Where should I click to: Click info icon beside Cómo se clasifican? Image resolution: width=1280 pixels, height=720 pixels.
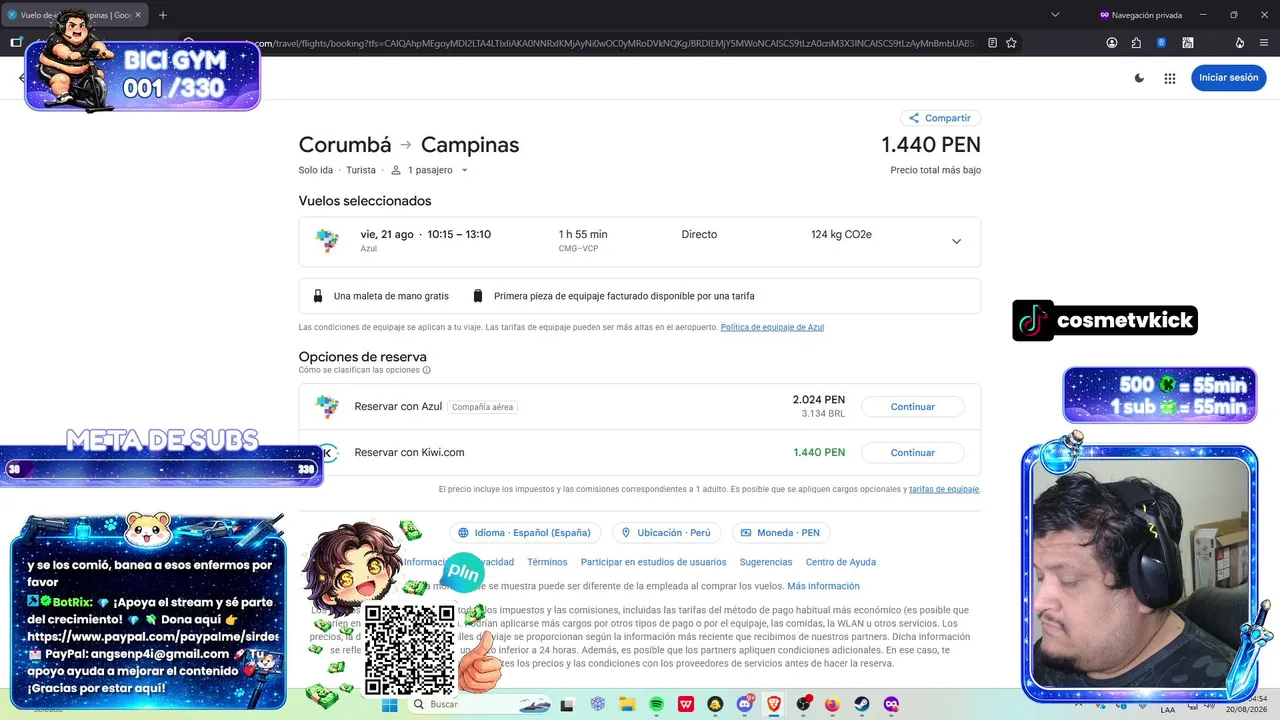click(426, 370)
